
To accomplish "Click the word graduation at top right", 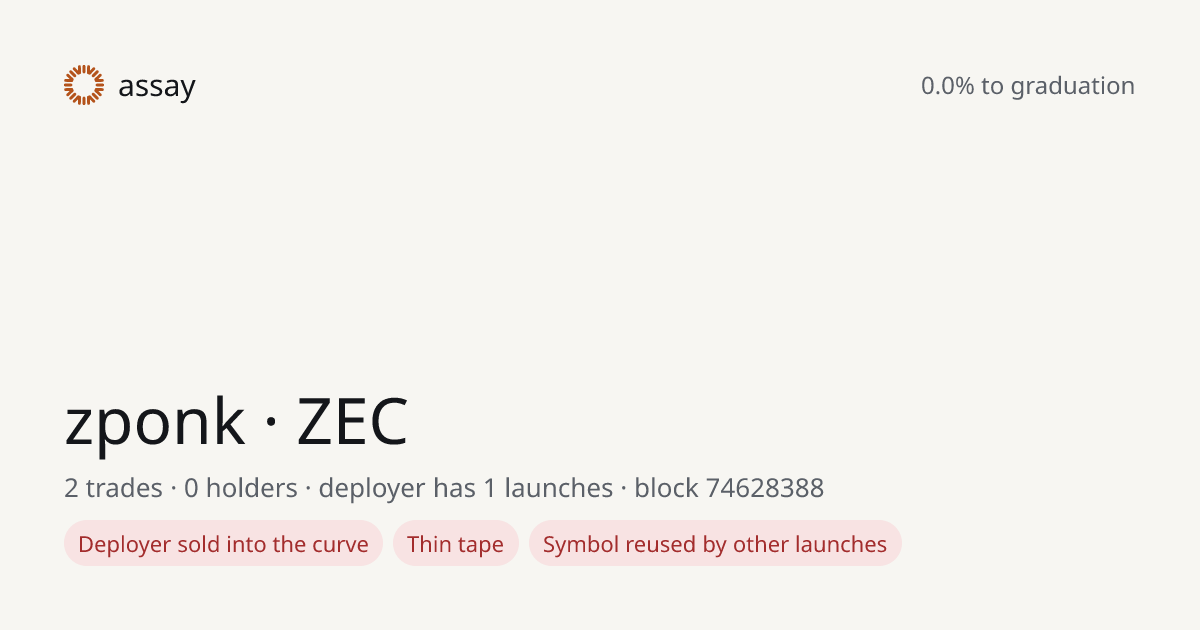I will tap(1072, 87).
